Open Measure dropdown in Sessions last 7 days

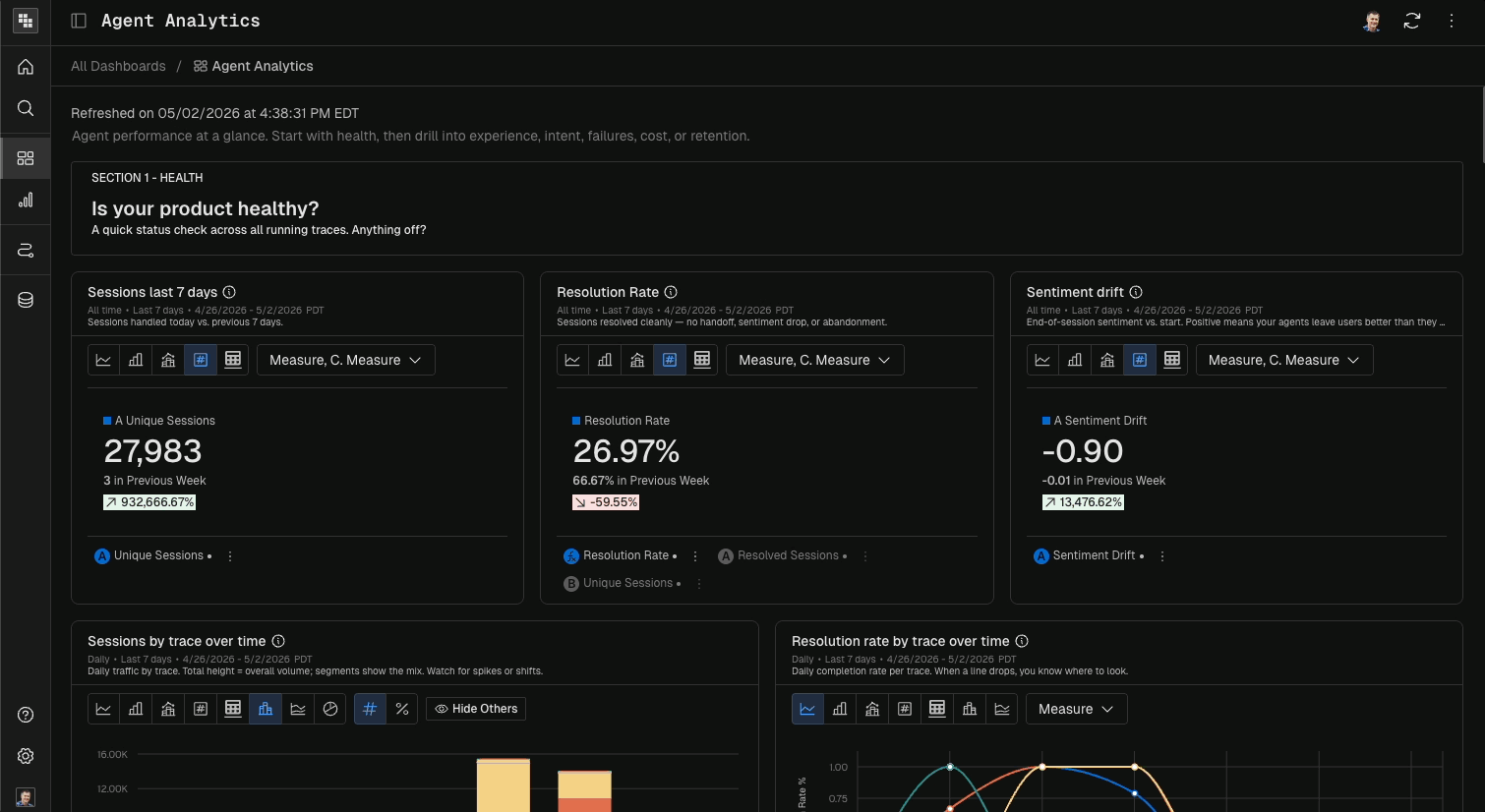(345, 360)
